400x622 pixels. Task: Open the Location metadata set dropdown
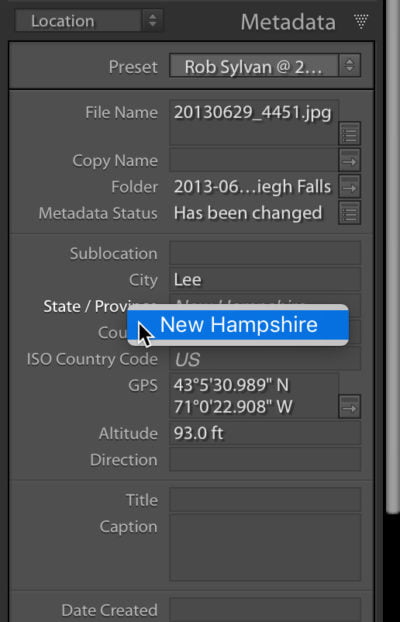point(89,21)
